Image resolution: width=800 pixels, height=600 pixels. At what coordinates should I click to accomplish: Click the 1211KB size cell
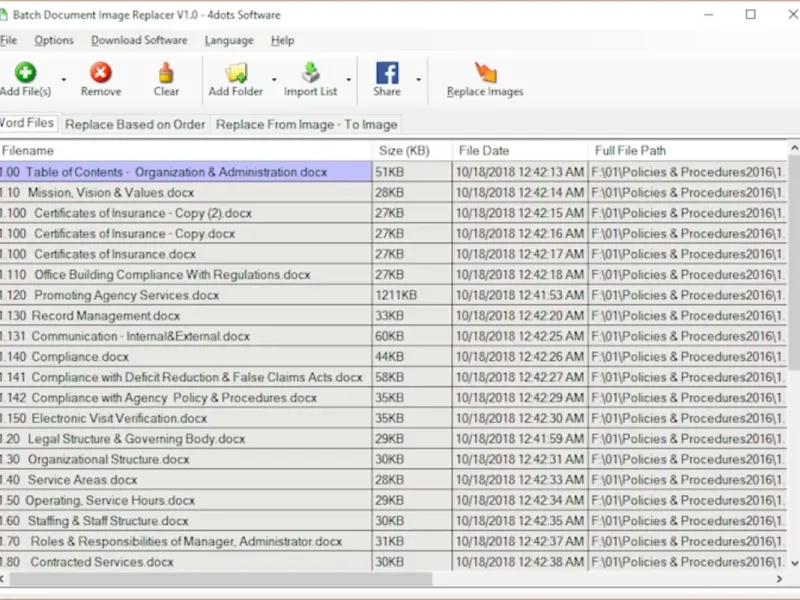click(x=412, y=295)
